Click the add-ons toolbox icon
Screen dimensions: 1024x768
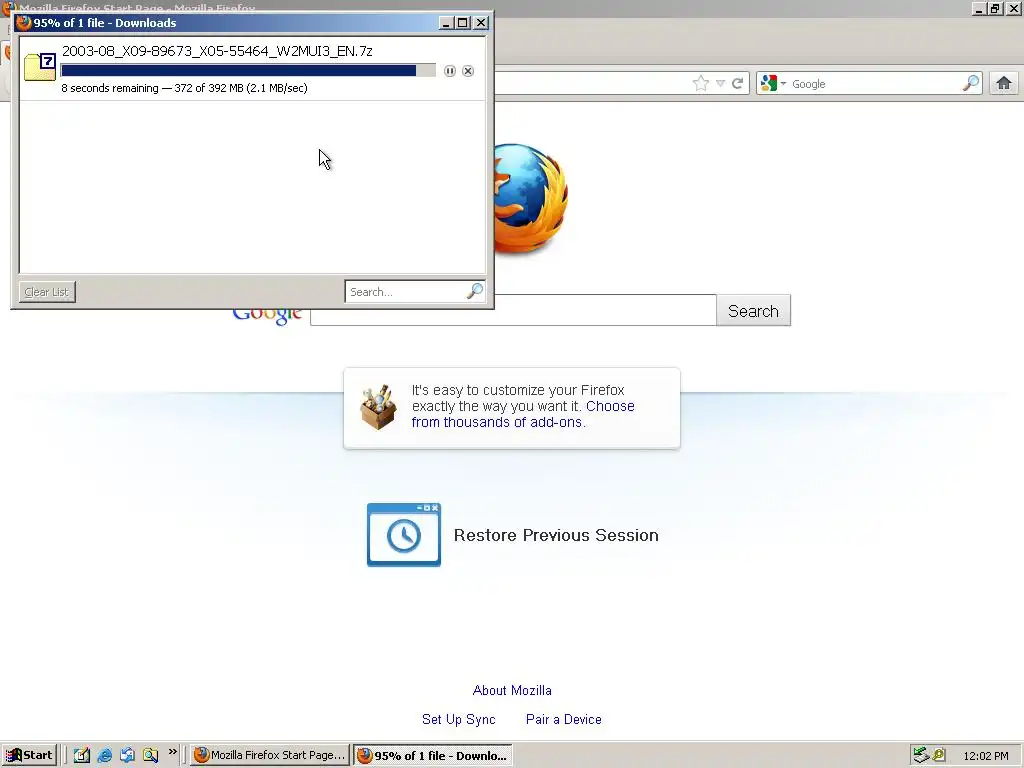point(379,408)
